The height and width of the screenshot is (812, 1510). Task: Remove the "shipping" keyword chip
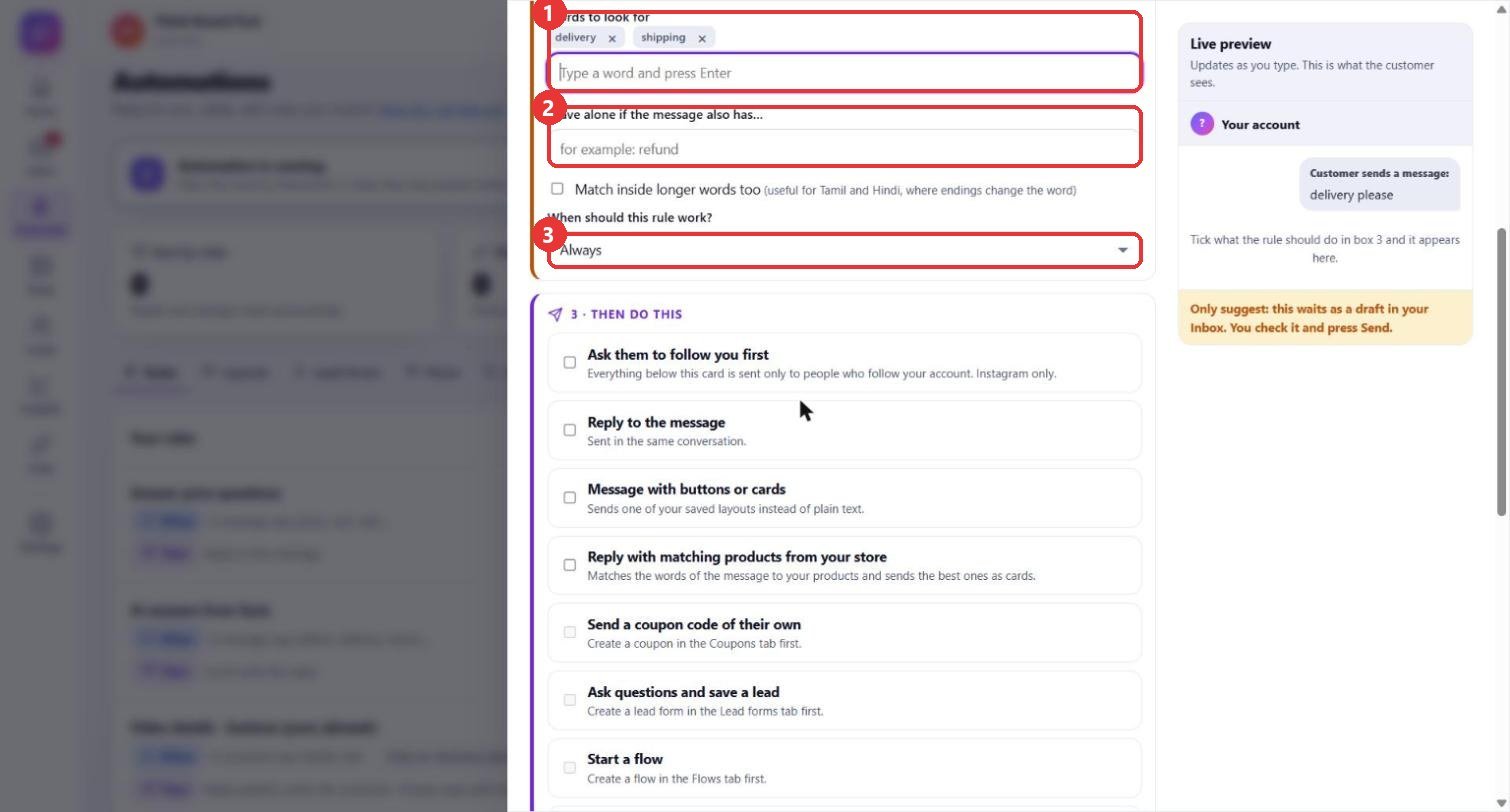pos(702,38)
